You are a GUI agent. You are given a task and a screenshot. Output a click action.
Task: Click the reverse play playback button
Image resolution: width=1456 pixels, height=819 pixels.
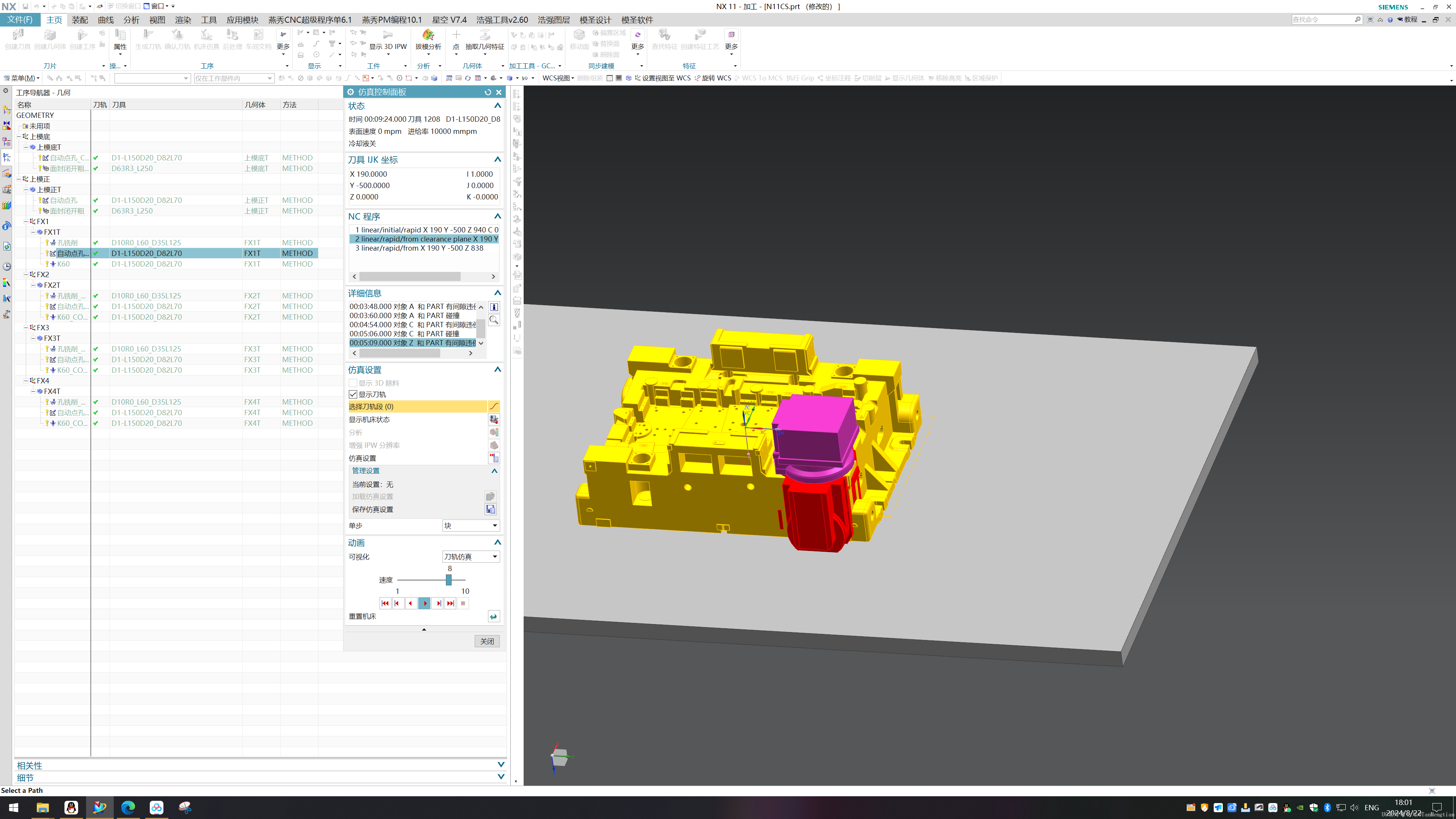tap(411, 603)
